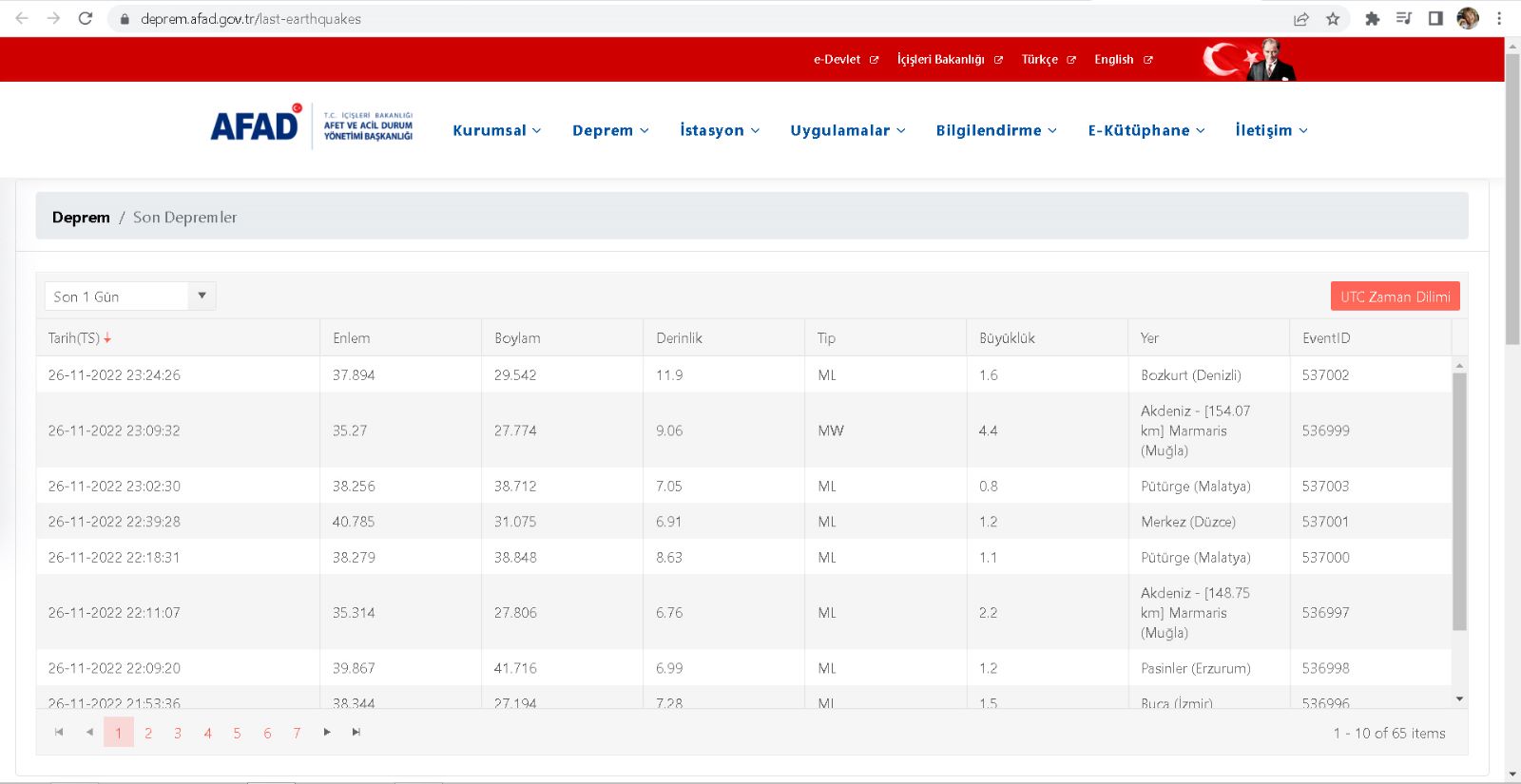The width and height of the screenshot is (1521, 784).
Task: Go to page 6 of results
Action: 267,733
